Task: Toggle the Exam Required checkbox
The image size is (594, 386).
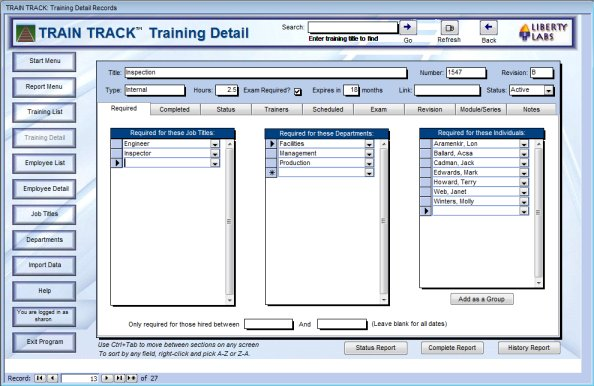Action: (298, 91)
